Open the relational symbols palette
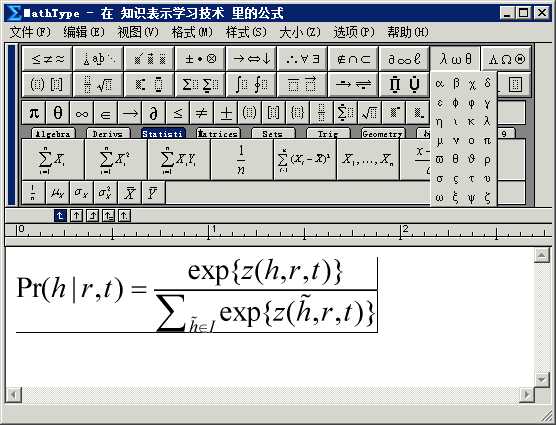Viewport: 556px width, 425px height. coord(47,58)
